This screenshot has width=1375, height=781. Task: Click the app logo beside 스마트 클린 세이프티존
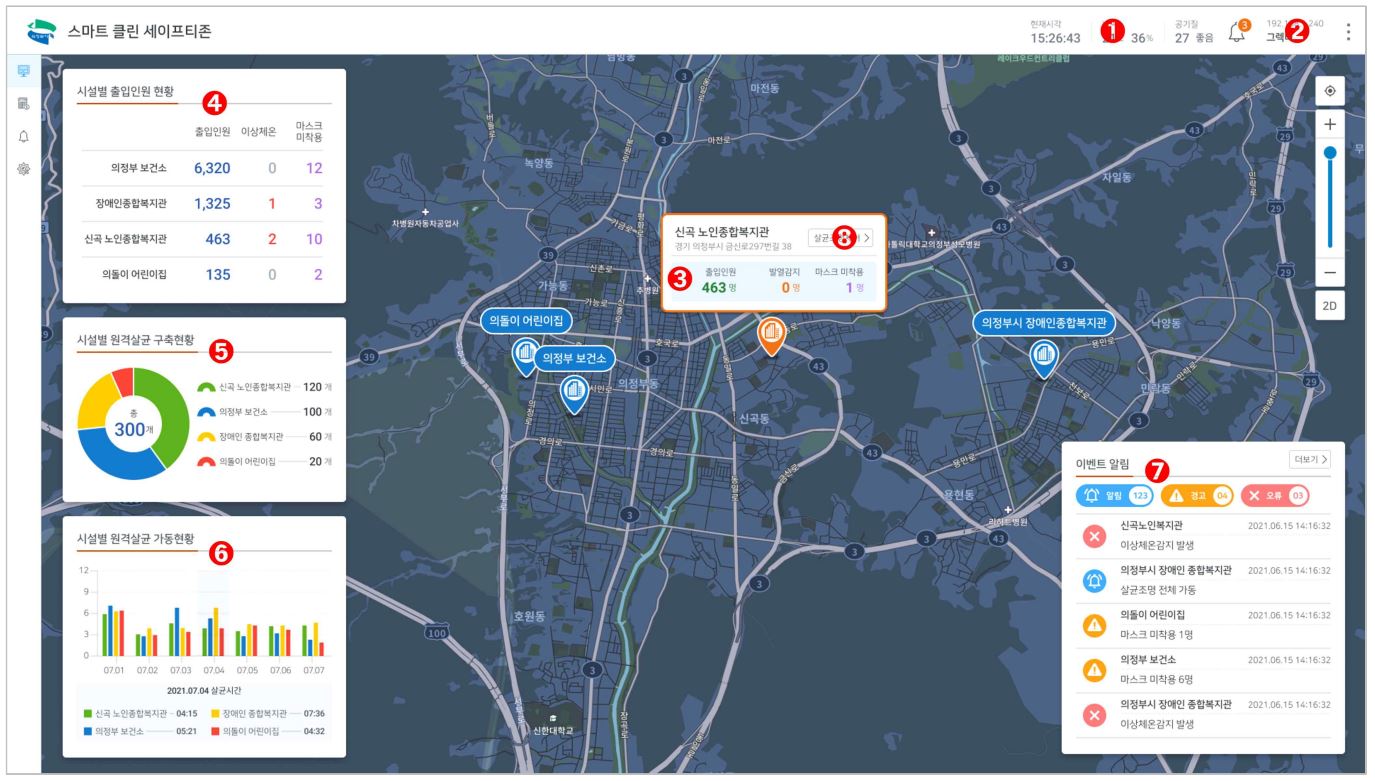[42, 31]
